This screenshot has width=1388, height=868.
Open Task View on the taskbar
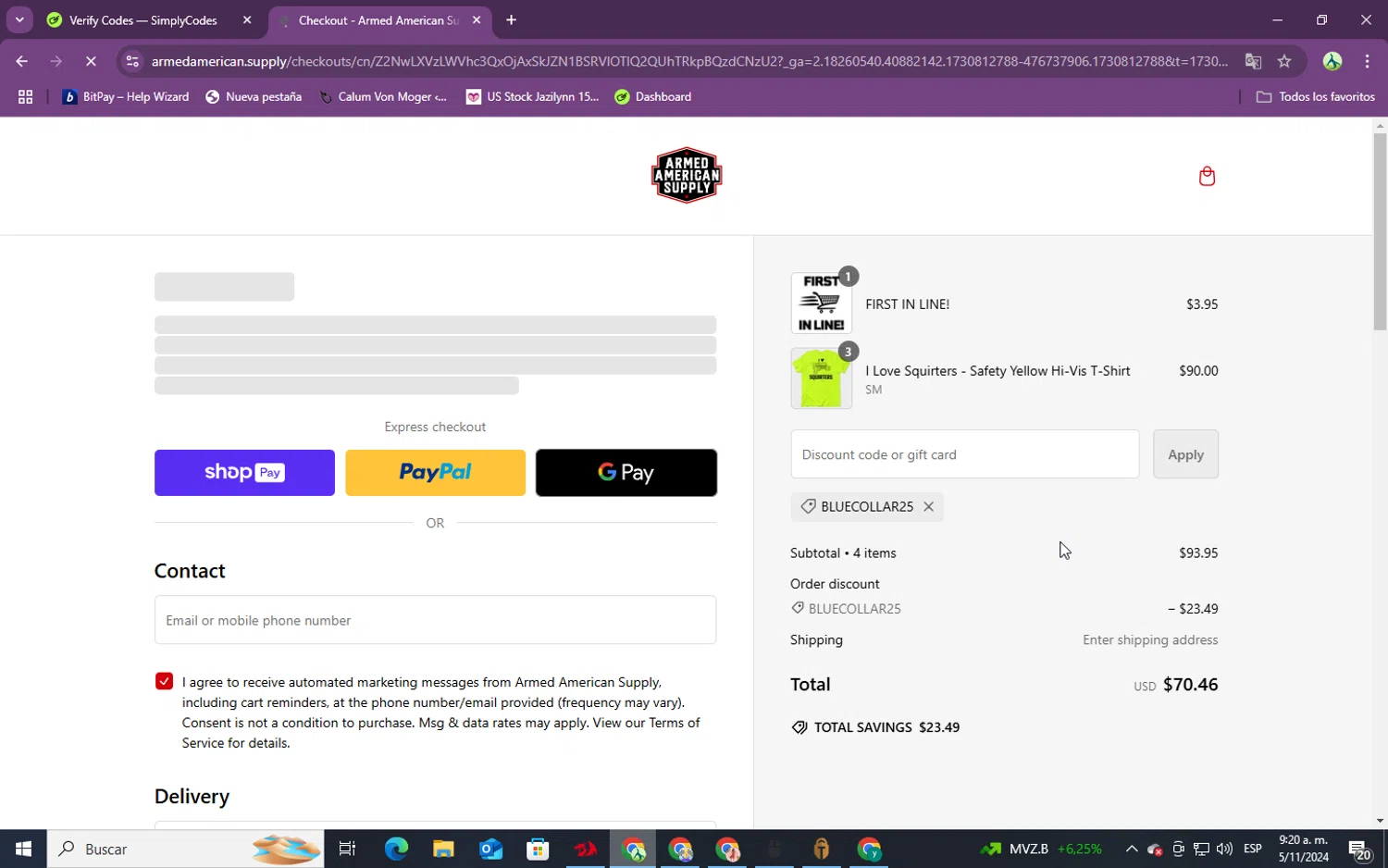point(348,849)
